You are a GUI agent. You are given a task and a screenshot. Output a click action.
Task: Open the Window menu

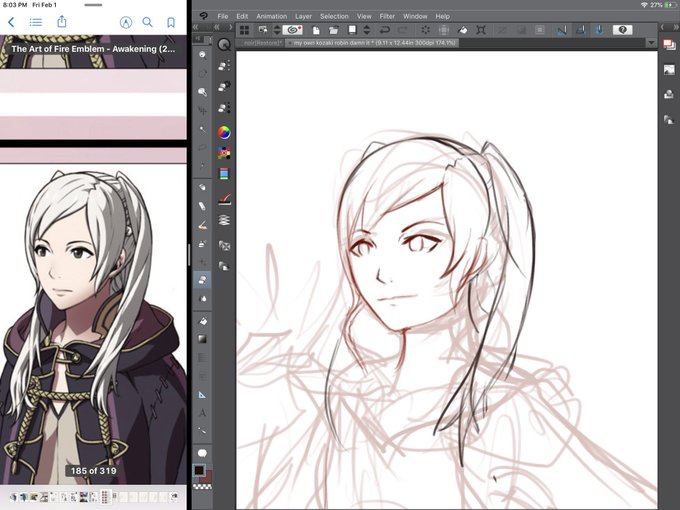[415, 16]
